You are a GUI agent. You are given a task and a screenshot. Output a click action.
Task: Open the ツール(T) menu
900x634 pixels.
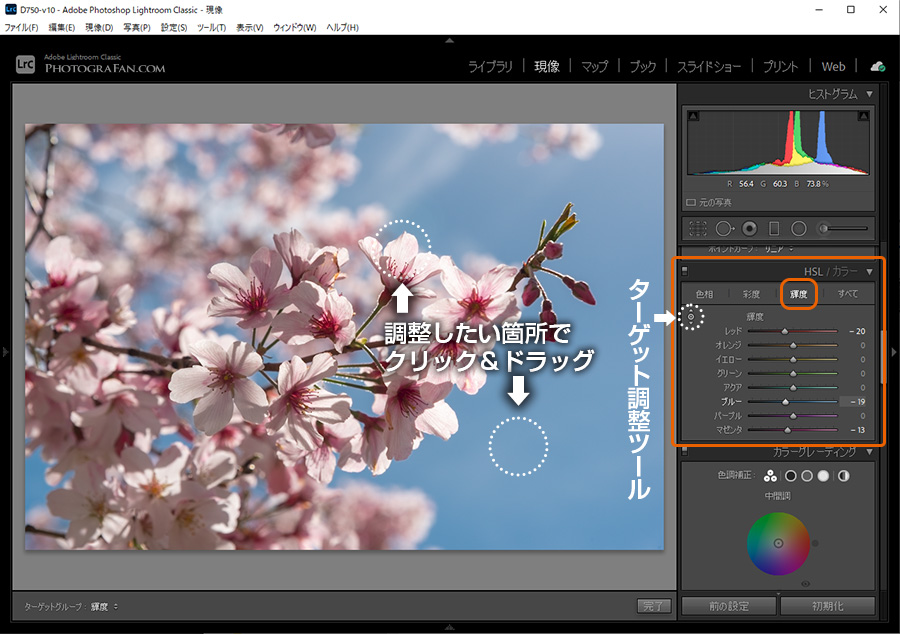[211, 28]
